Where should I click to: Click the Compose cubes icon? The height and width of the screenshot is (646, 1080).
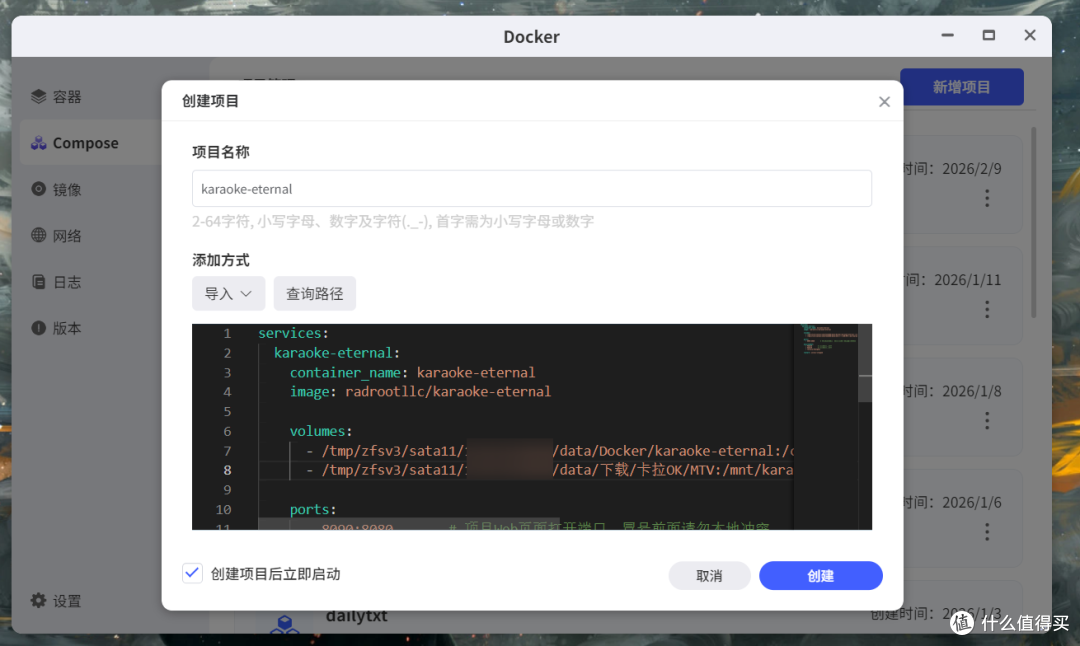pyautogui.click(x=39, y=143)
